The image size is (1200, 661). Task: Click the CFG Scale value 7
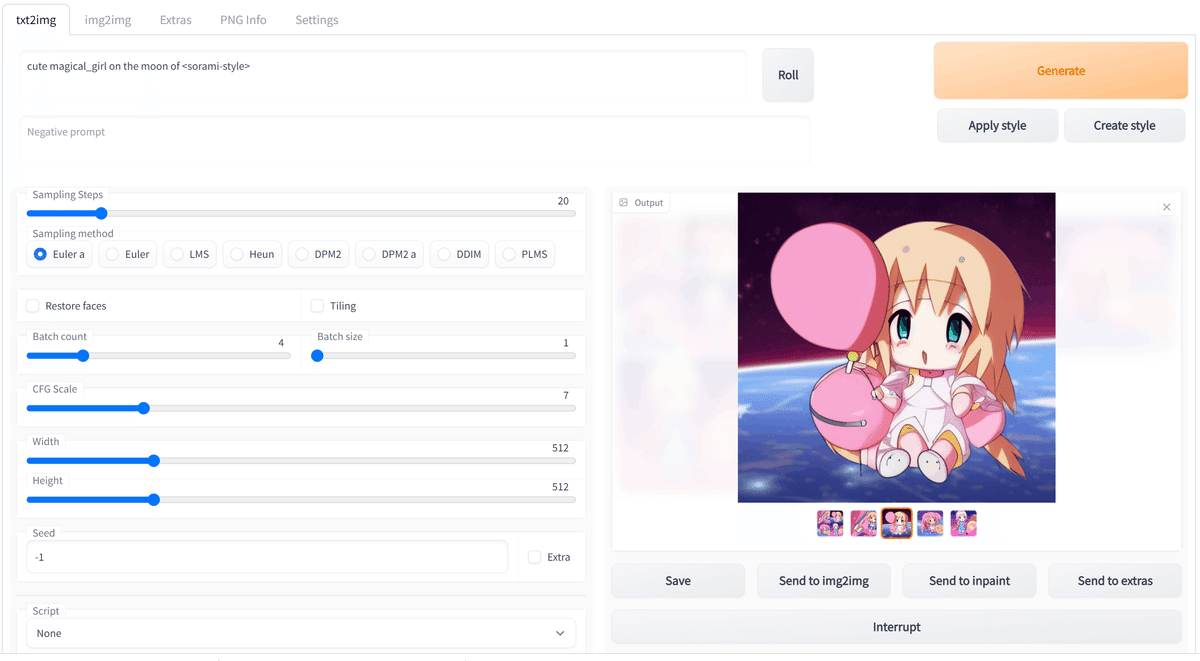pyautogui.click(x=566, y=396)
